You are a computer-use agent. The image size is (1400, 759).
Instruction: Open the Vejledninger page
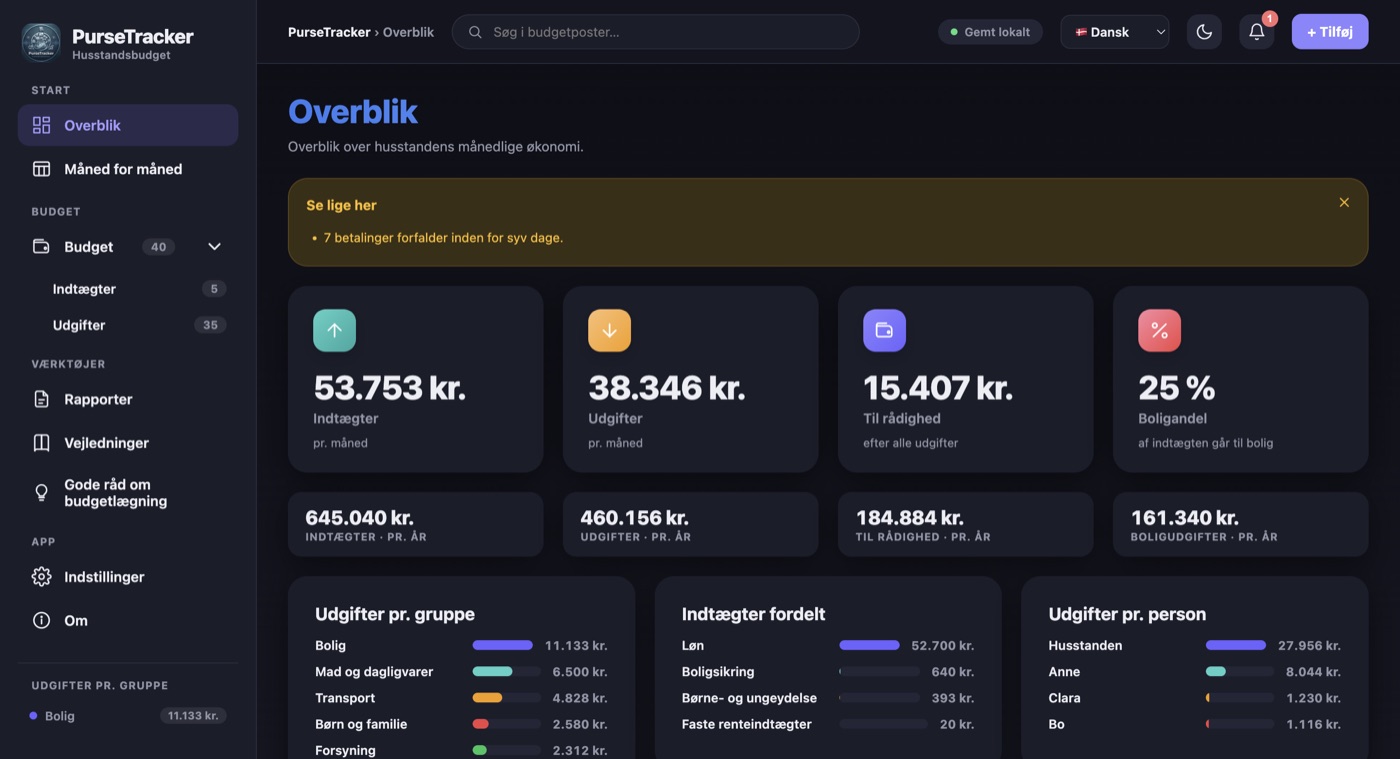point(128,443)
